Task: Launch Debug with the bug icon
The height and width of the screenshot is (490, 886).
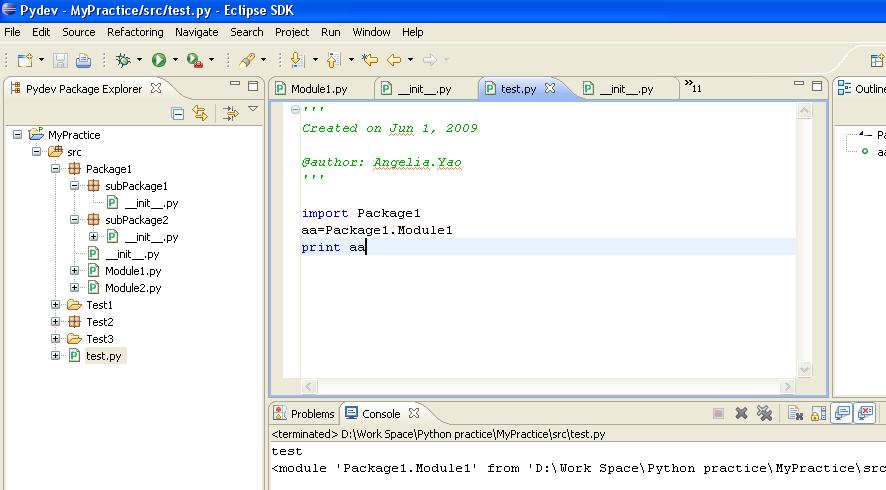Action: pos(123,60)
